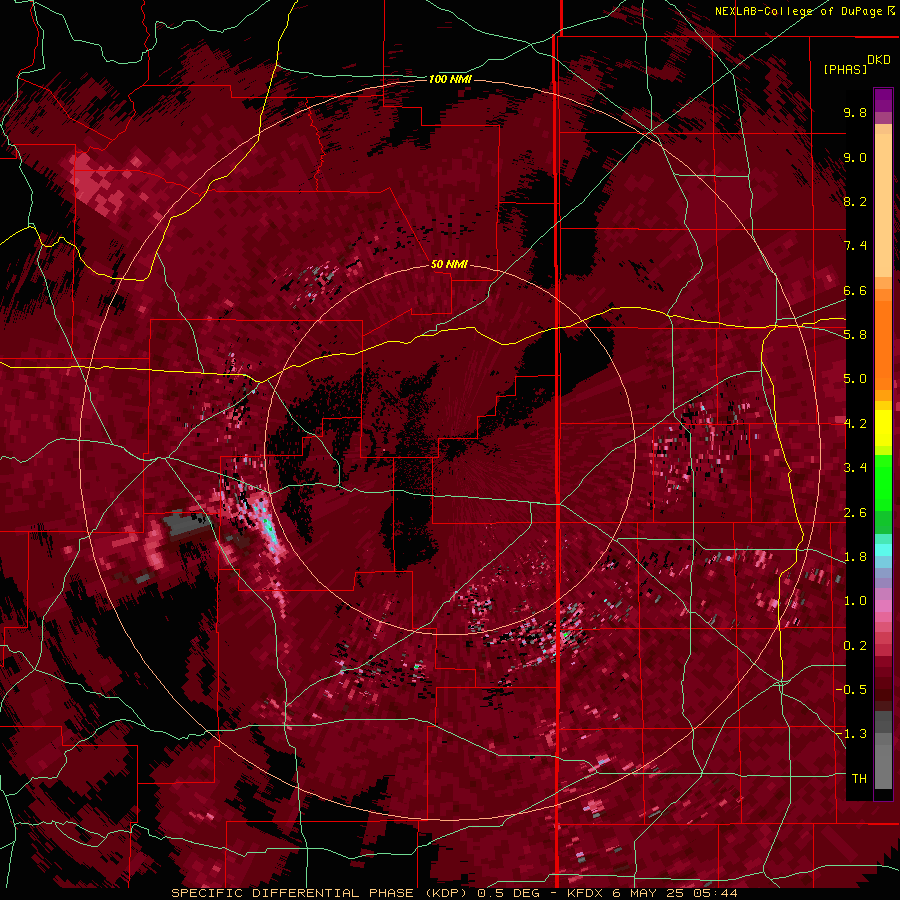The image size is (900, 900).
Task: Click the 0.2 scale value
Action: coord(855,646)
